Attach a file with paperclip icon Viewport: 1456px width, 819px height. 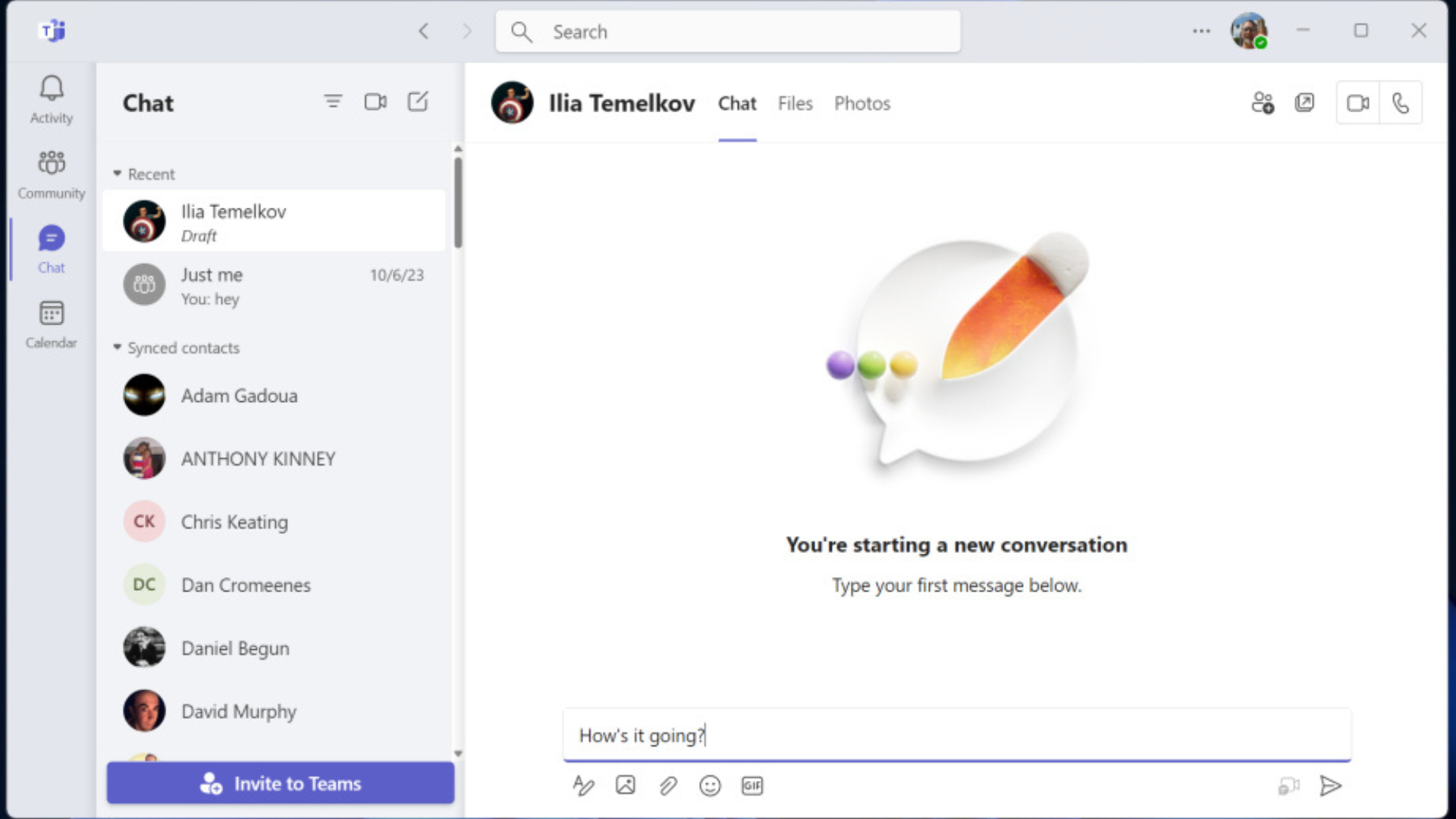point(667,786)
